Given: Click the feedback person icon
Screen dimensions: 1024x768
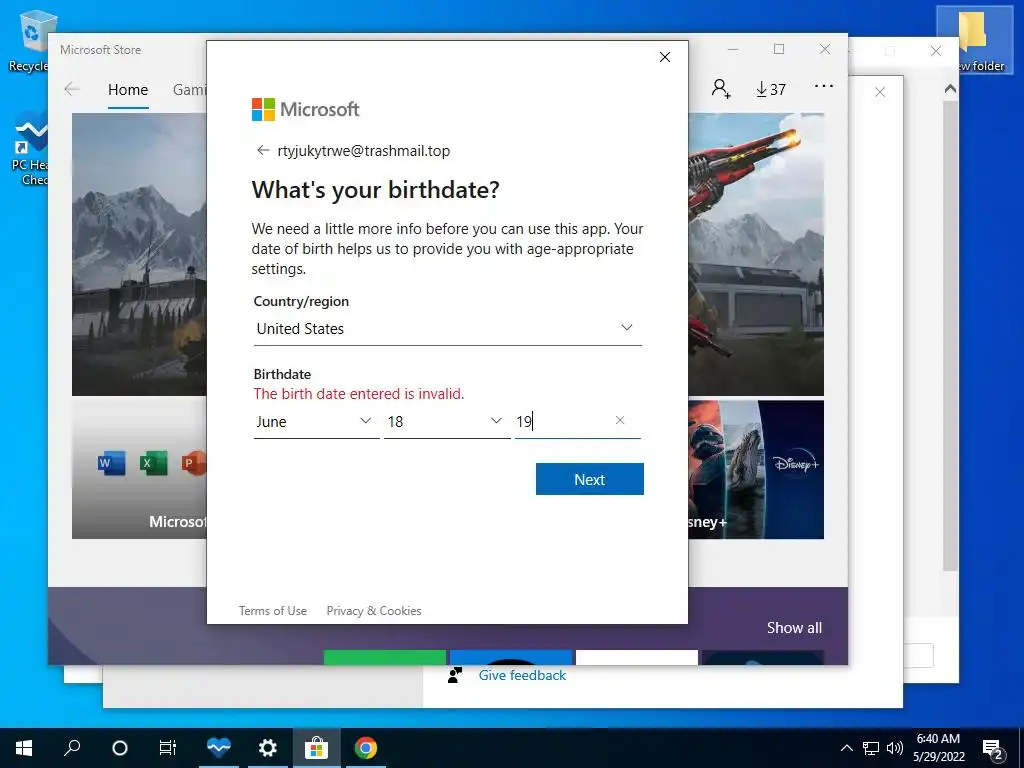Looking at the screenshot, I should click(455, 675).
